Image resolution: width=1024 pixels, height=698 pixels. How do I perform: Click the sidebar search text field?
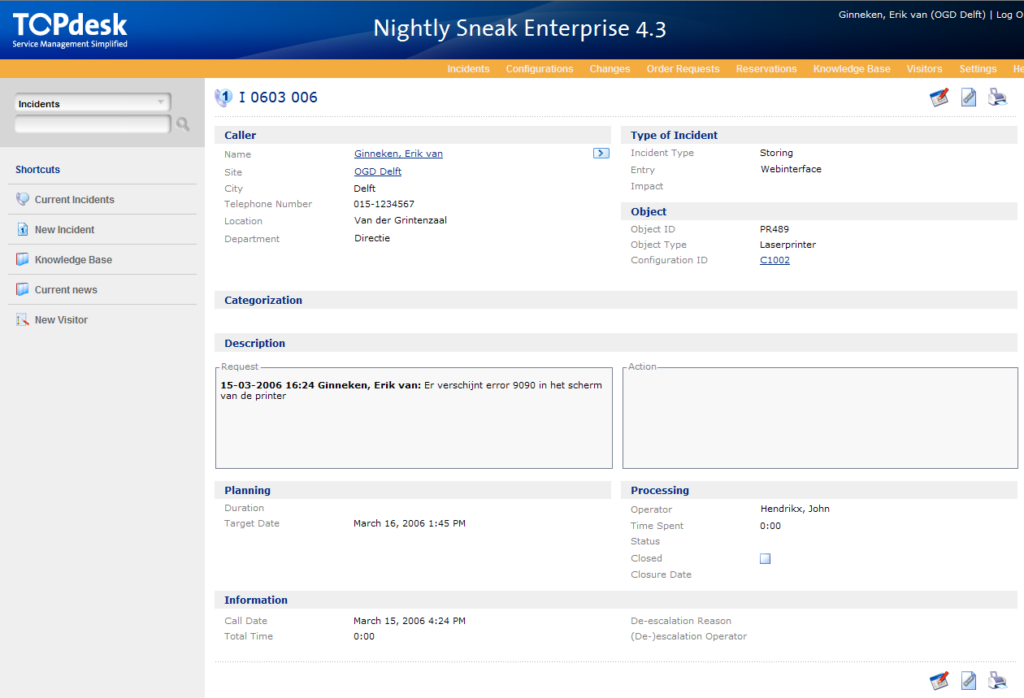[92, 125]
